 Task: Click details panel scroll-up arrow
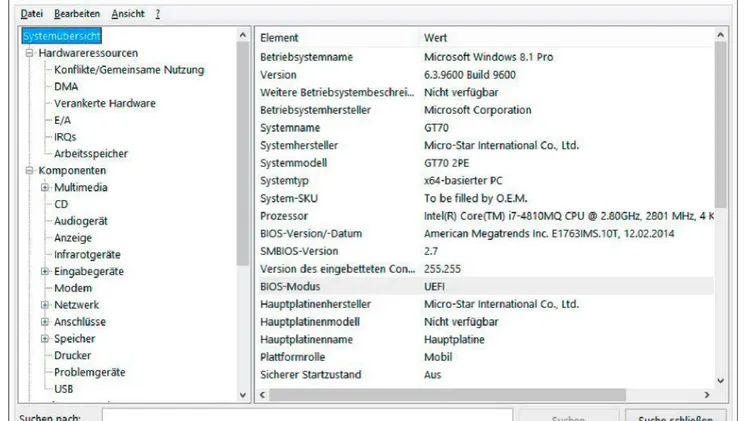click(720, 35)
